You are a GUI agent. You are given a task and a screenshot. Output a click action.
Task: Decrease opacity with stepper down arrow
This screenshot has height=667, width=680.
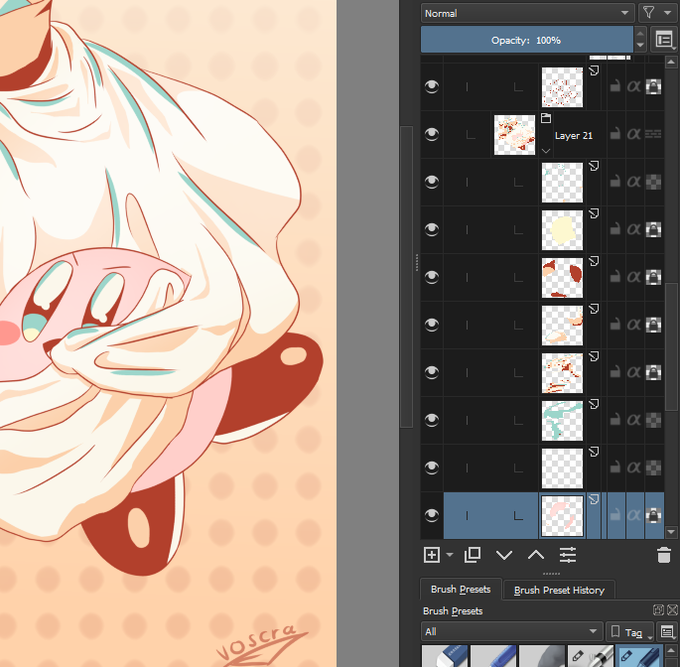[x=640, y=45]
